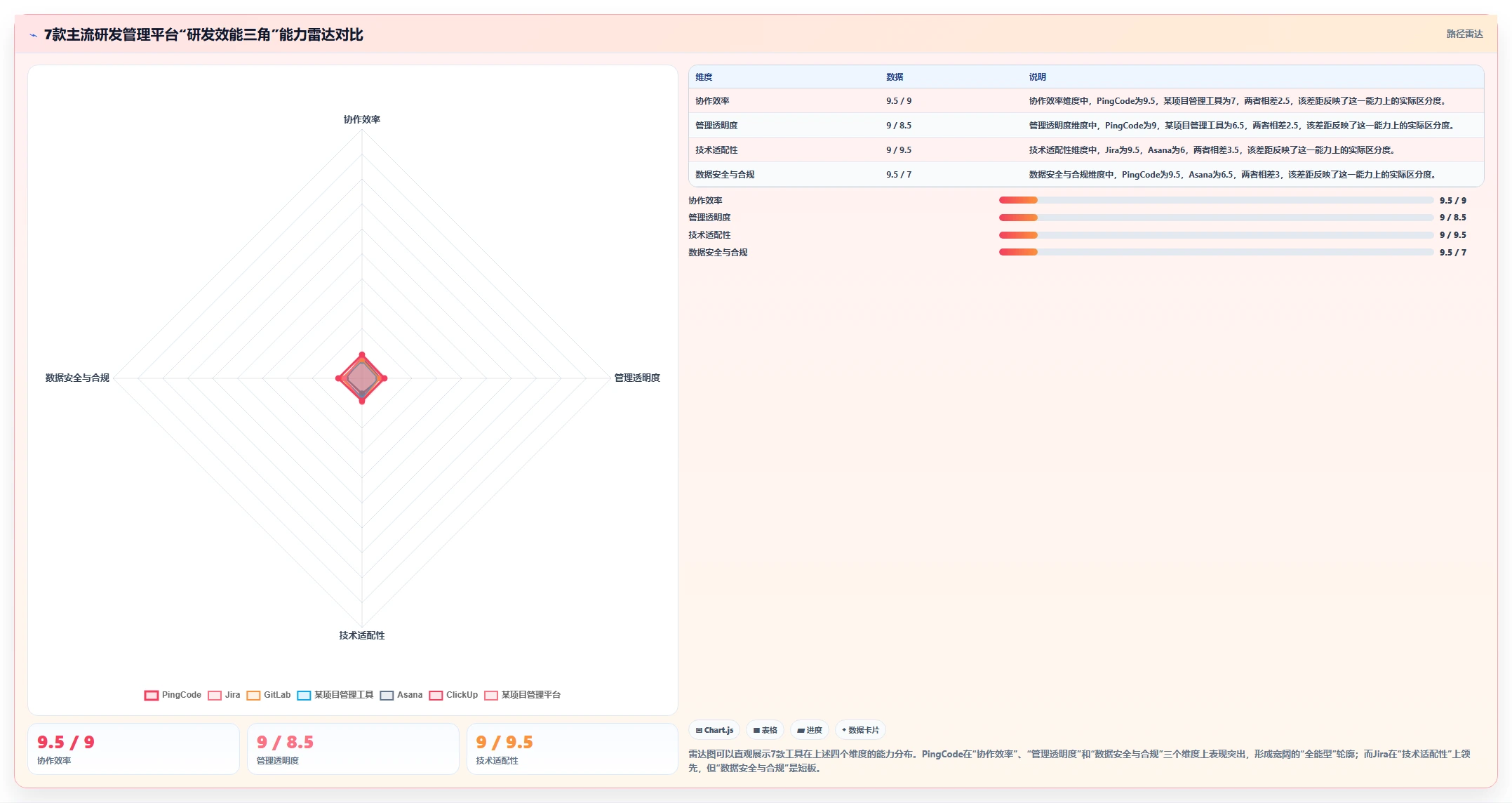Click the 管理透明度 radar axis label
The width and height of the screenshot is (1512, 803).
[x=637, y=378]
